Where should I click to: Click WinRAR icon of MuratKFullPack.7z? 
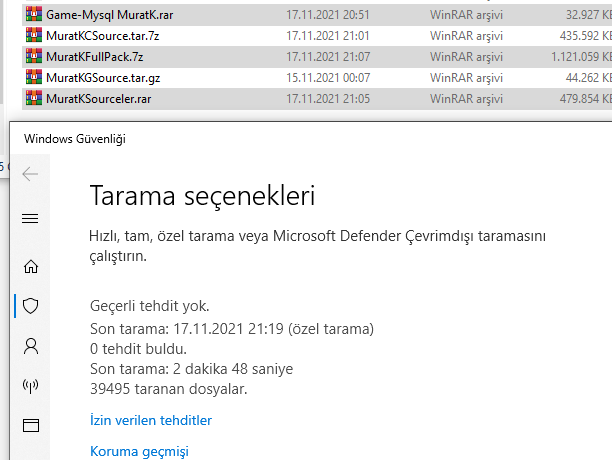point(34,57)
